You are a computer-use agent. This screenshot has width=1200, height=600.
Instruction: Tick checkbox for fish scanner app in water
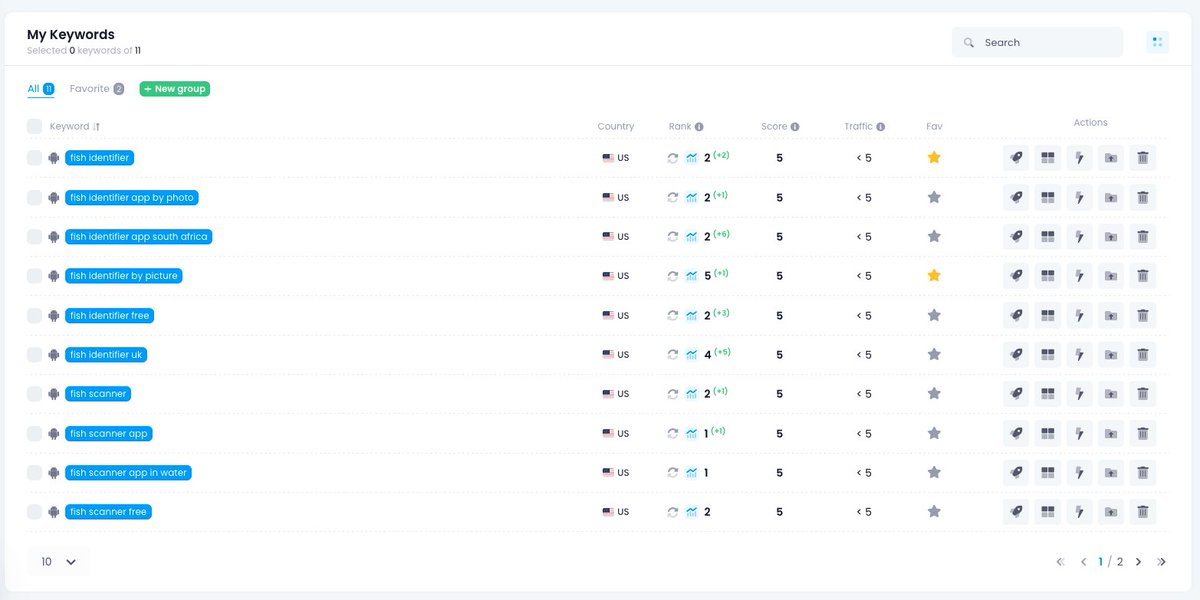pyautogui.click(x=35, y=472)
